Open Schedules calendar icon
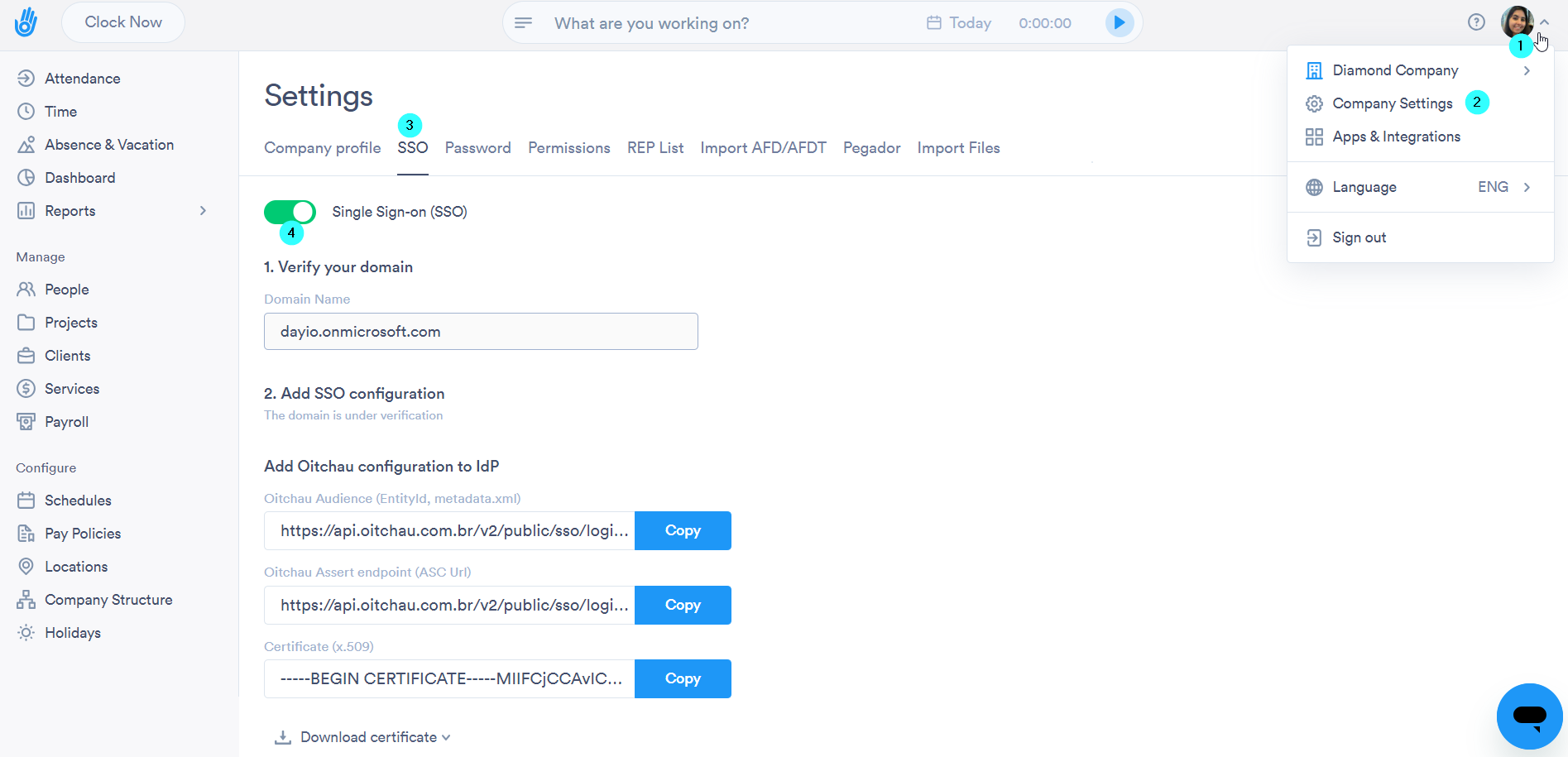The width and height of the screenshot is (1568, 757). click(26, 501)
